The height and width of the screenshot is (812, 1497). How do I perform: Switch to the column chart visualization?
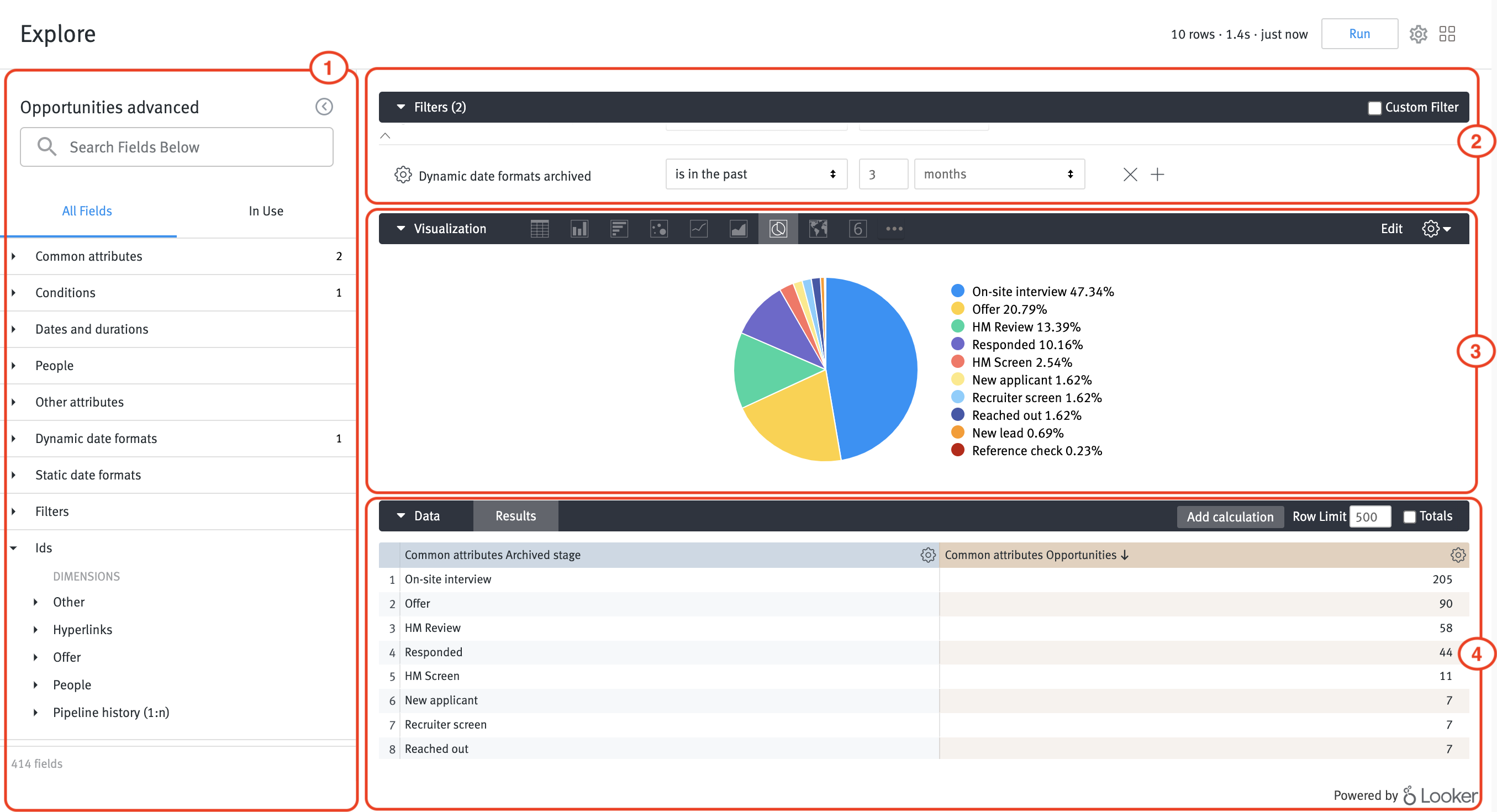(x=579, y=229)
